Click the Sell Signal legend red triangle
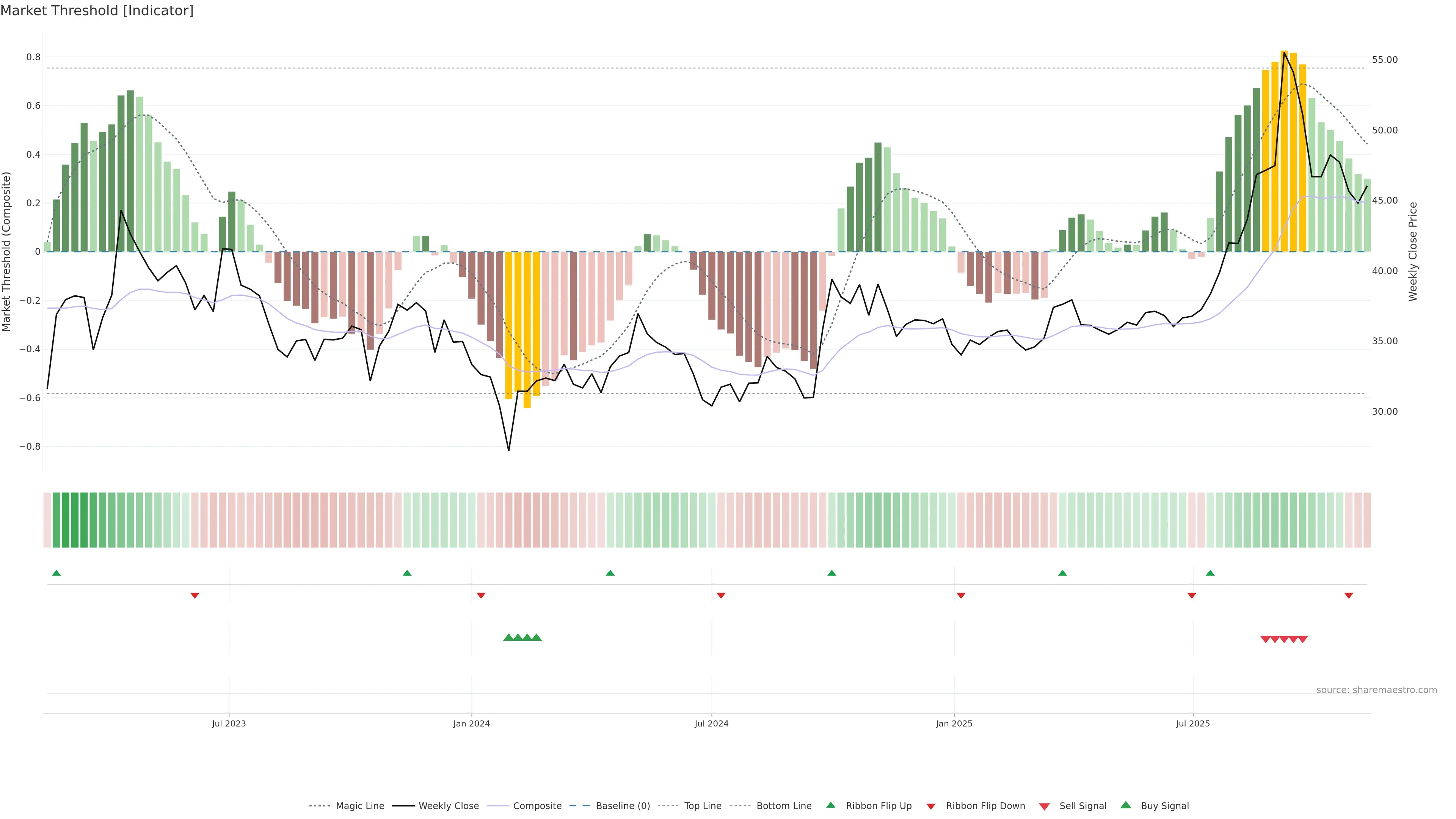Viewport: 1456px width, 819px height. [1045, 806]
